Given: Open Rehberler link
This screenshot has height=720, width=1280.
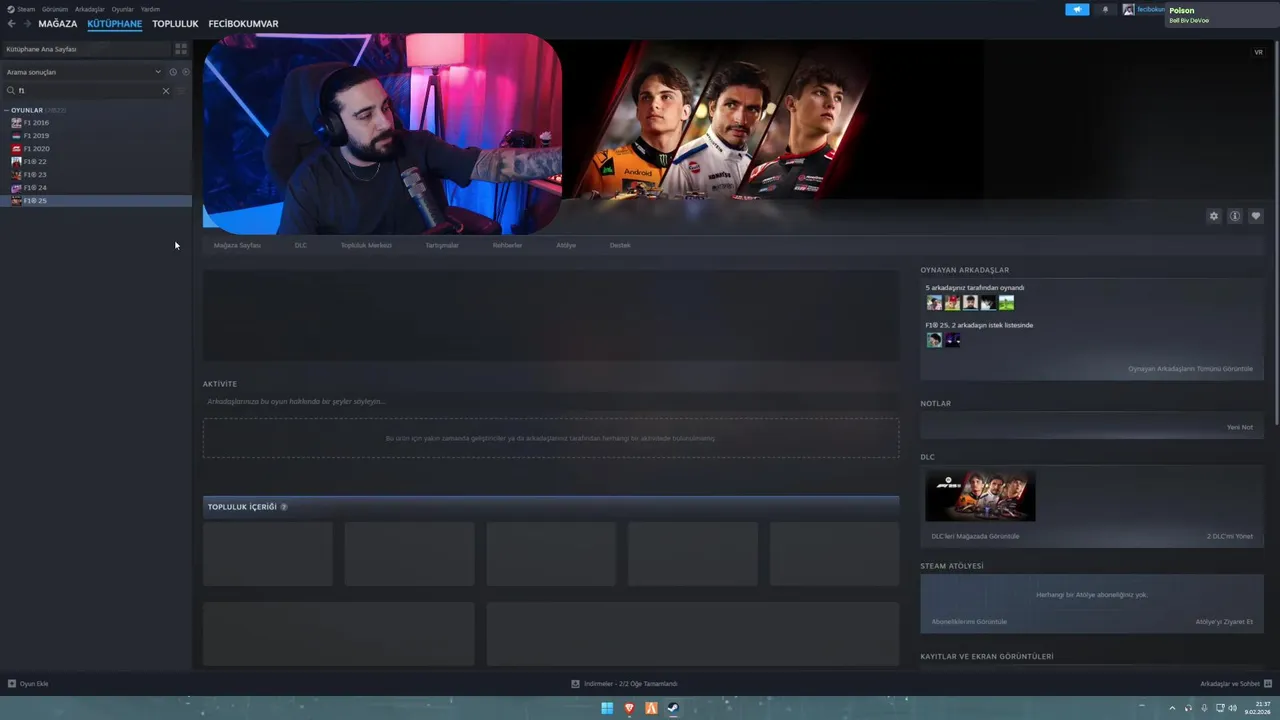Looking at the screenshot, I should click(x=507, y=245).
